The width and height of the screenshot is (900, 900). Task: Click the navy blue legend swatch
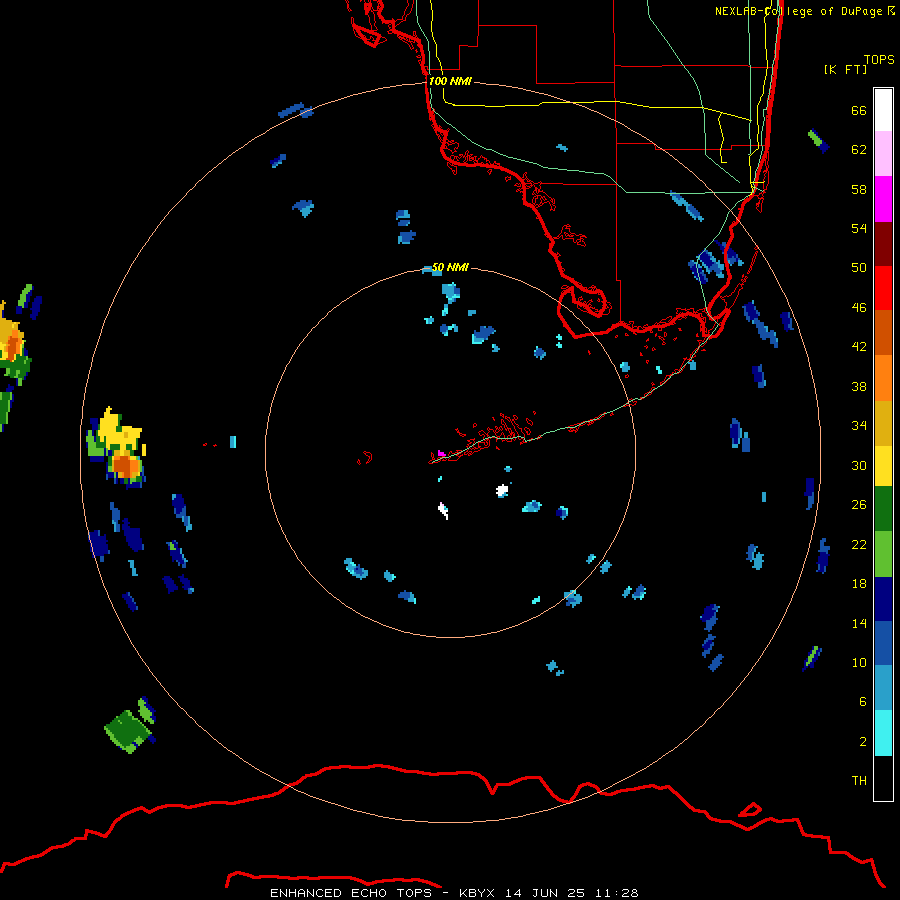click(883, 599)
